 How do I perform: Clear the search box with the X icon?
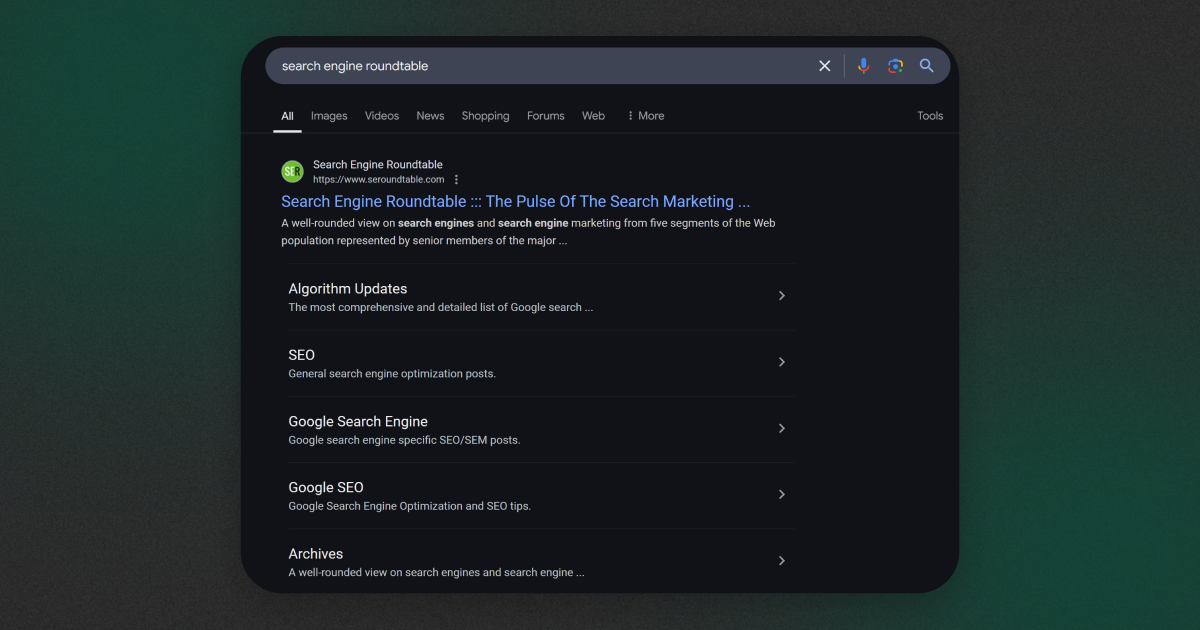(825, 66)
